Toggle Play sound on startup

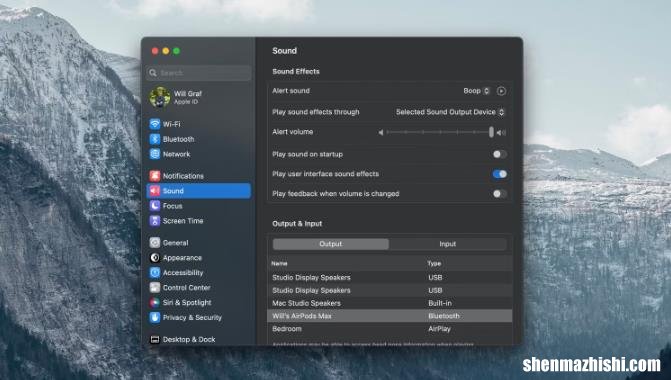pyautogui.click(x=499, y=154)
